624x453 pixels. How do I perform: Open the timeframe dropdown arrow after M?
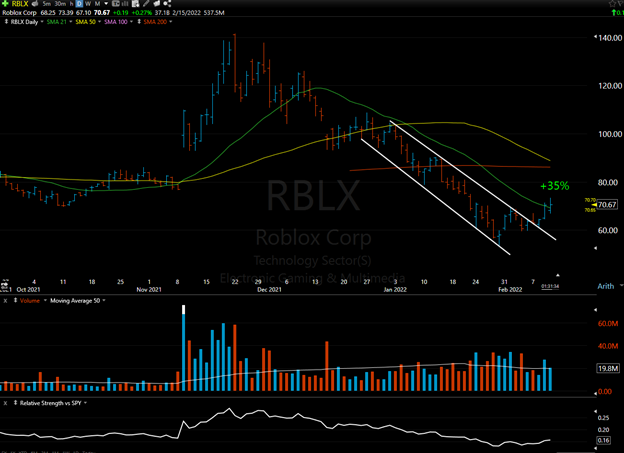pyautogui.click(x=106, y=4)
